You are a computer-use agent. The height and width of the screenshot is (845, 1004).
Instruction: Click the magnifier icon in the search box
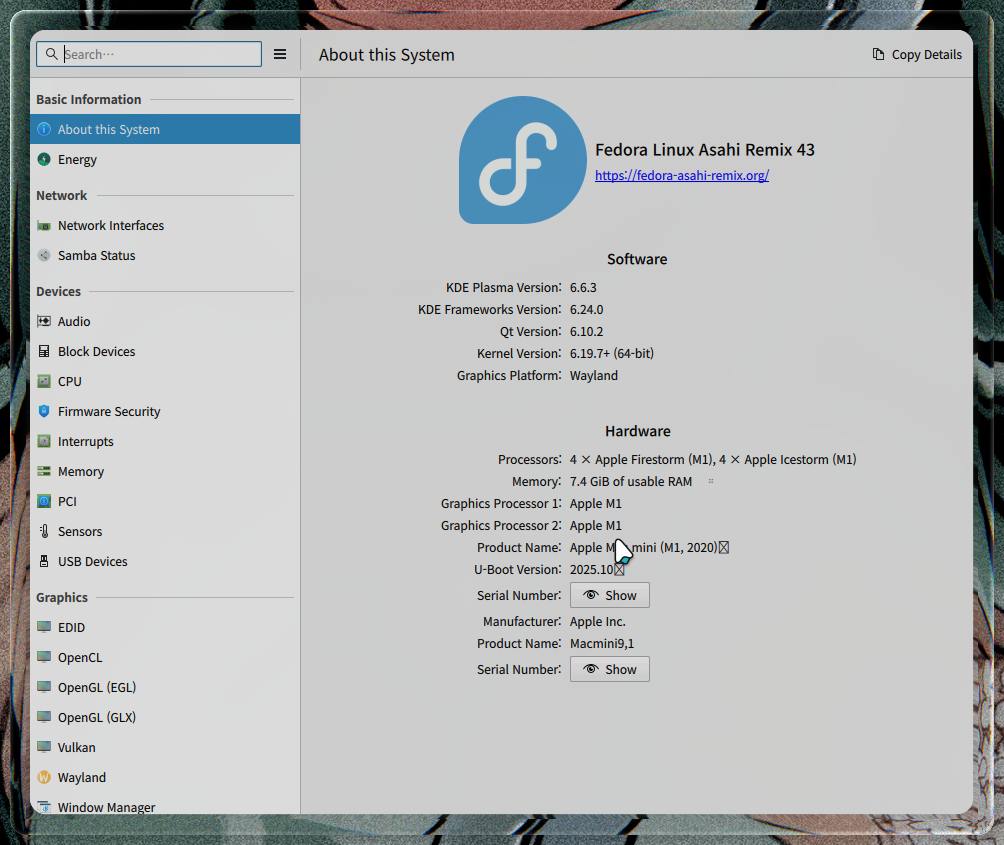(x=52, y=54)
